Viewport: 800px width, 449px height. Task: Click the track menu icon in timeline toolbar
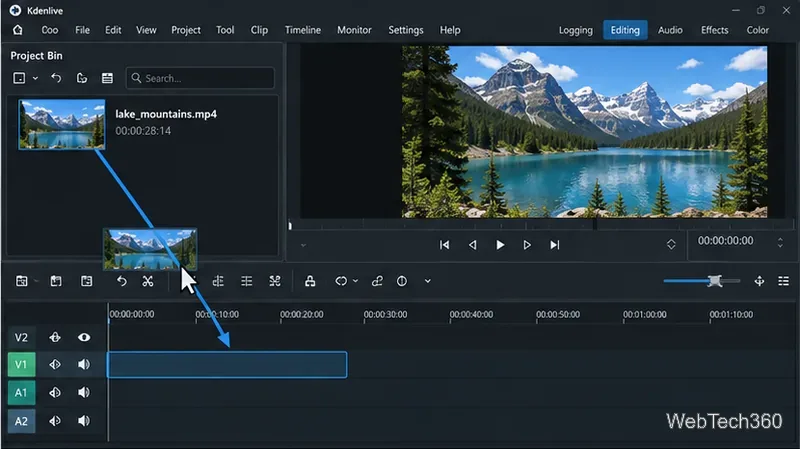click(21, 281)
